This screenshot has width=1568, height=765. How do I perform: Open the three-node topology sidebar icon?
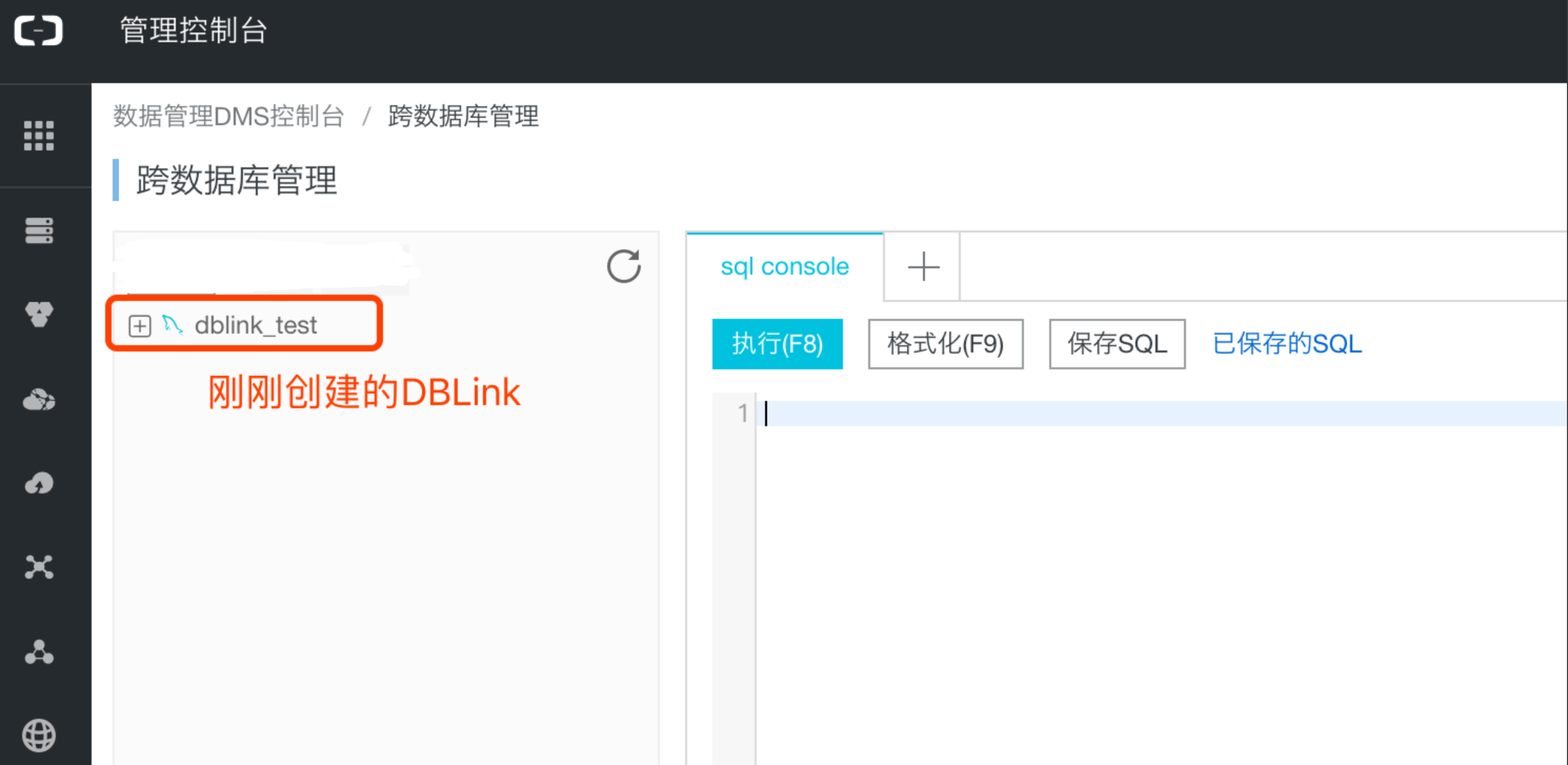[x=39, y=651]
